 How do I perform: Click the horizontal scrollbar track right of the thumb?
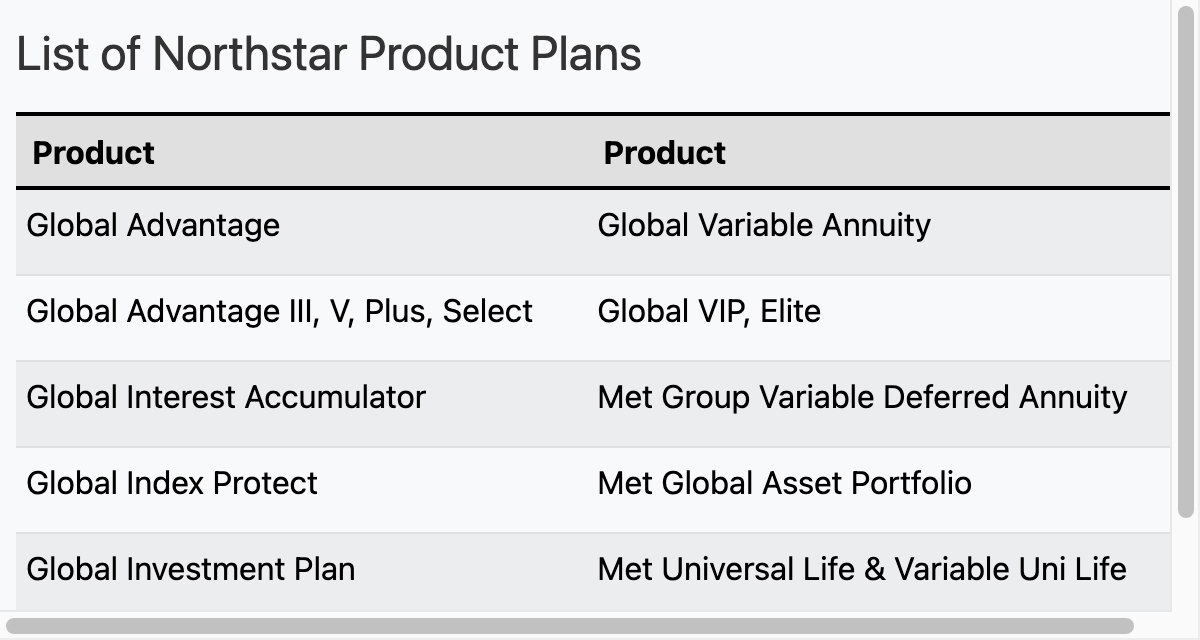tap(1152, 626)
